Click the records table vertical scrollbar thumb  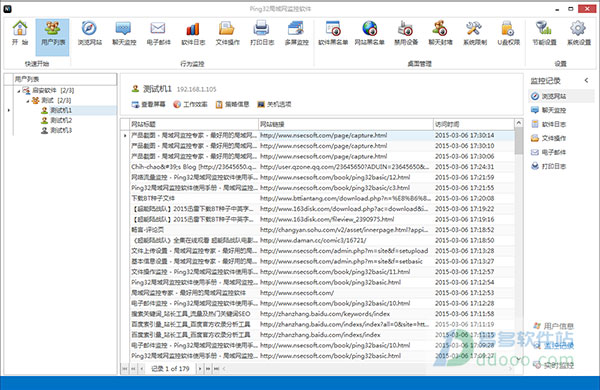pos(518,140)
